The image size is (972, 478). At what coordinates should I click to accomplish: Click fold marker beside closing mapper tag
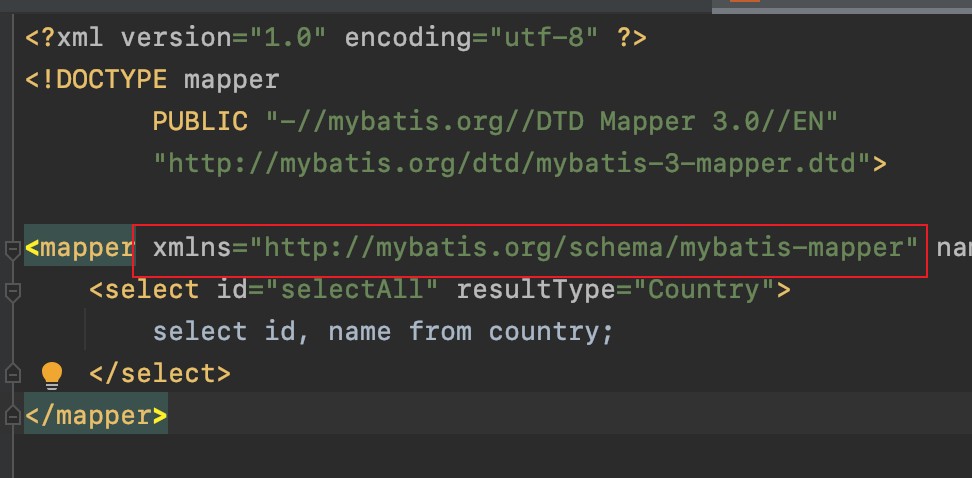coord(13,414)
